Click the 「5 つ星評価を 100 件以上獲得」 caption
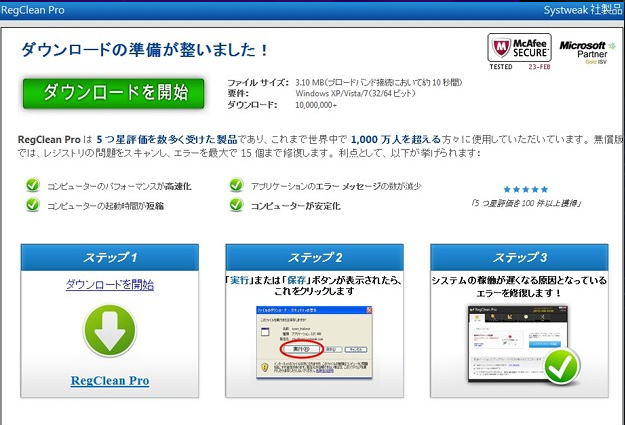This screenshot has width=625, height=425. tap(526, 203)
